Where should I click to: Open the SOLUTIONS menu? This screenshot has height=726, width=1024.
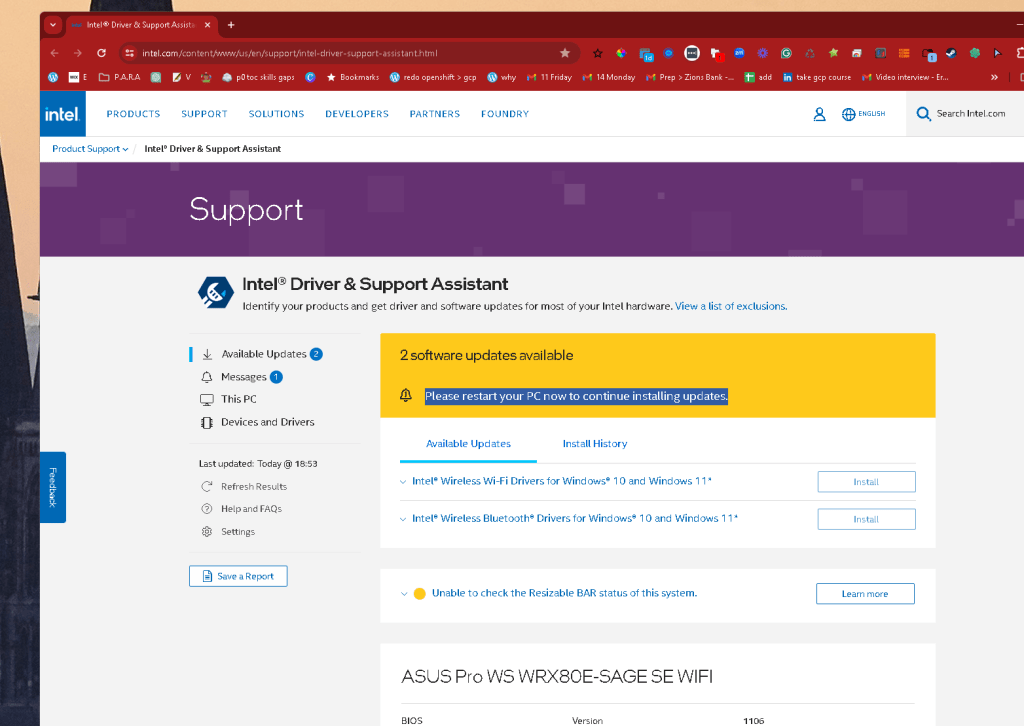pos(276,114)
